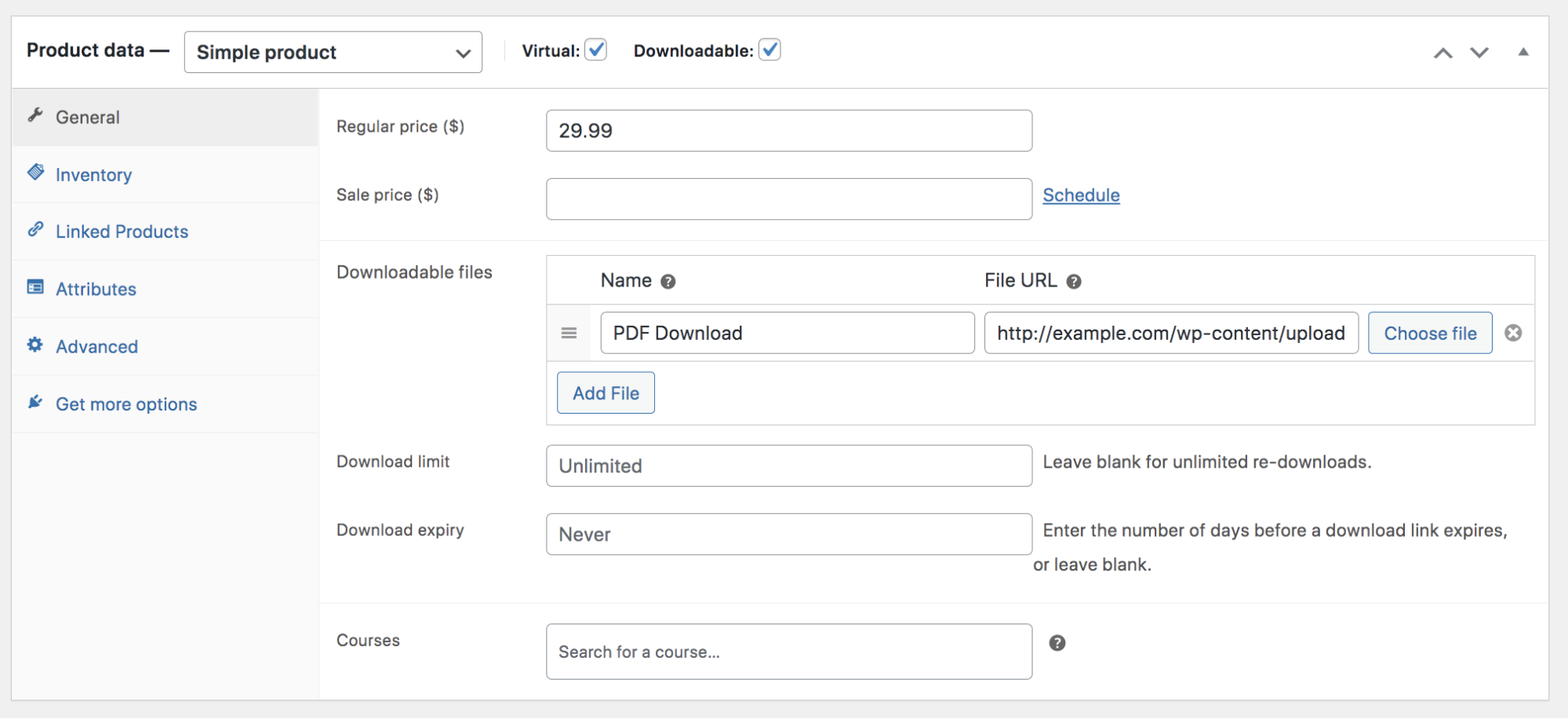
Task: Collapse the Product data panel
Action: coord(1523,52)
